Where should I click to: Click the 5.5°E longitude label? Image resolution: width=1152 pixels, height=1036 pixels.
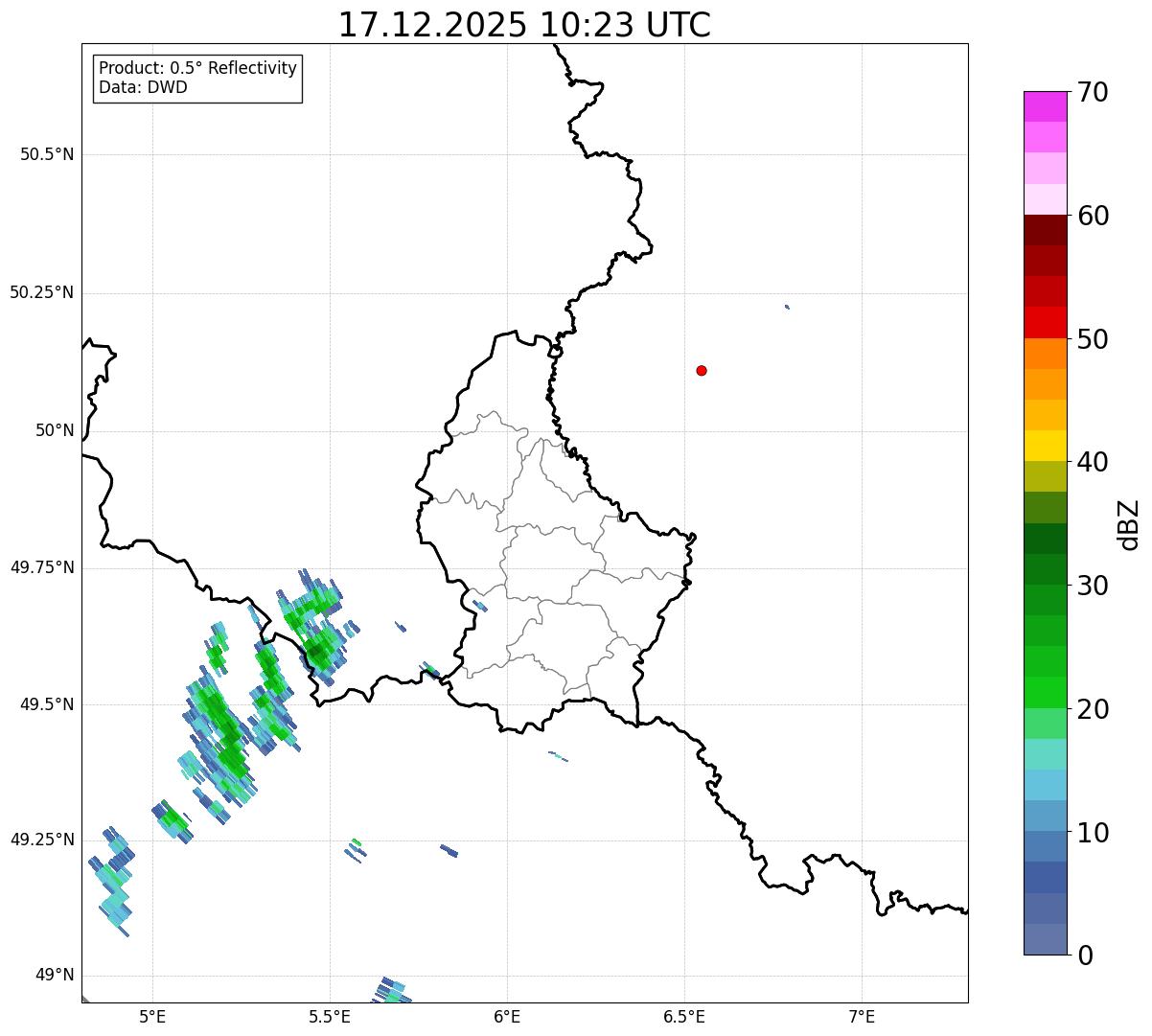tap(330, 1016)
